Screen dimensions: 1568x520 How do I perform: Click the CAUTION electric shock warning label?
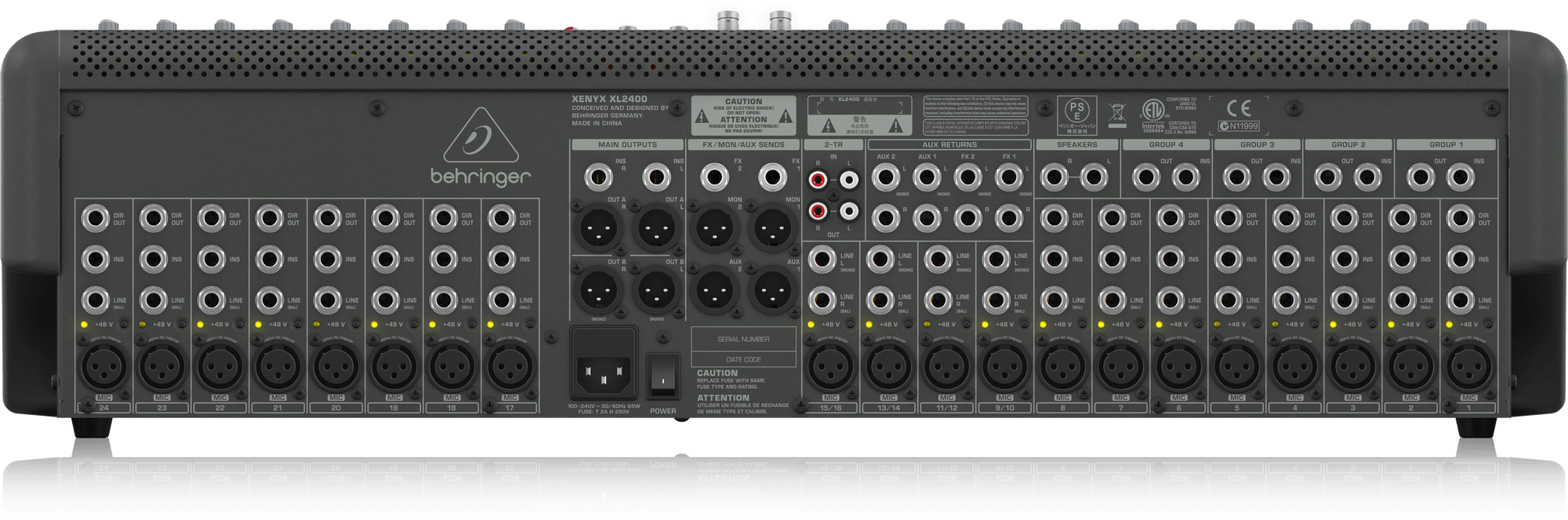point(743,115)
